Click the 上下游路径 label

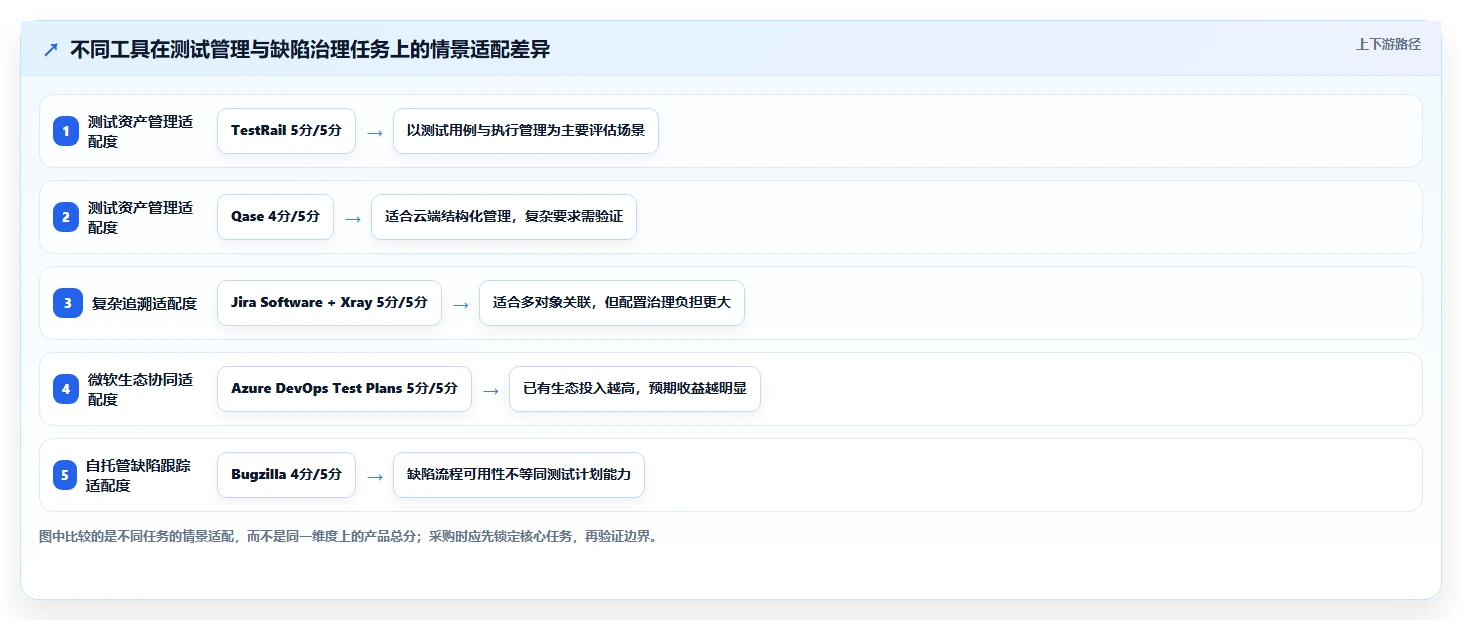point(1388,44)
